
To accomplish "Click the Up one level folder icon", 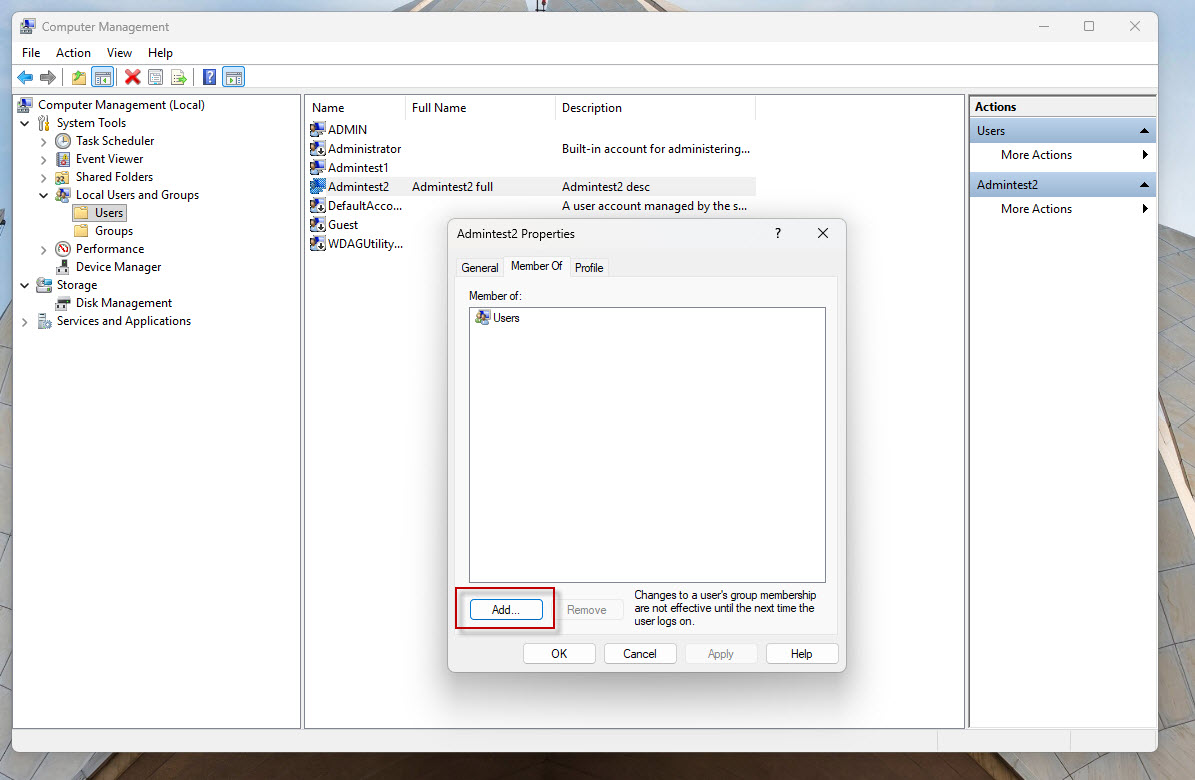I will pyautogui.click(x=78, y=77).
